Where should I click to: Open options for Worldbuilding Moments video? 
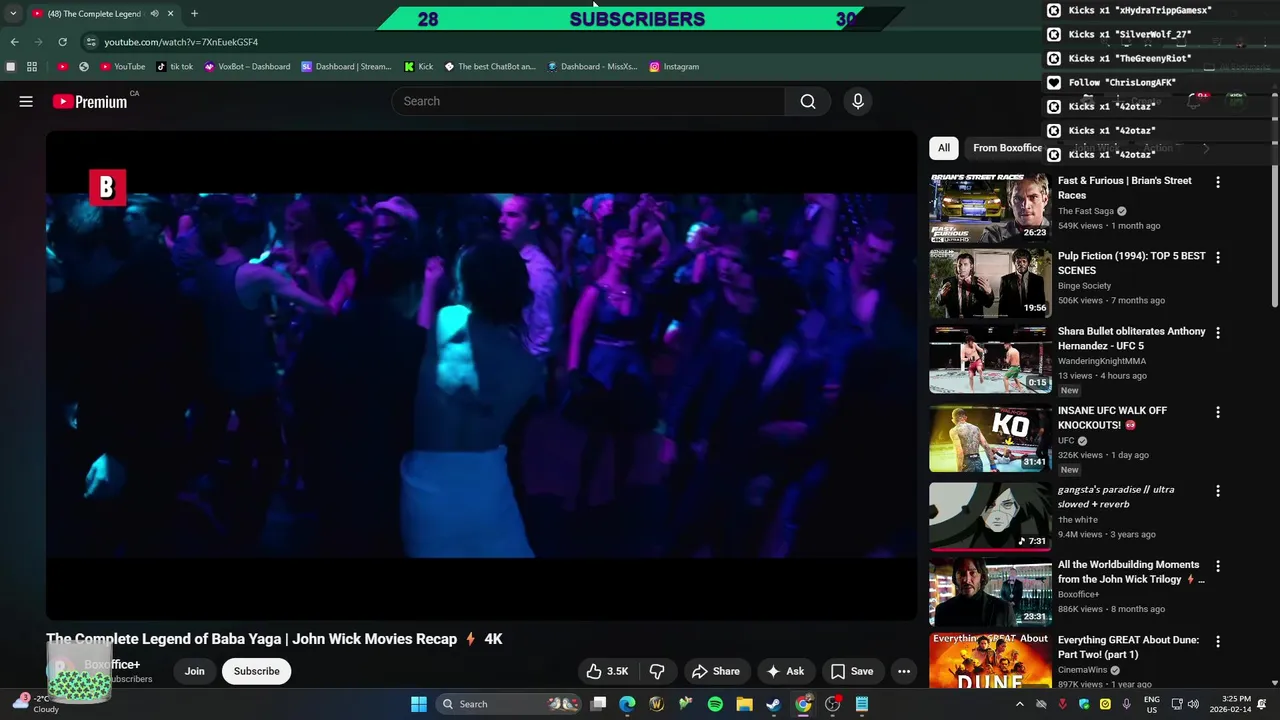click(x=1217, y=566)
